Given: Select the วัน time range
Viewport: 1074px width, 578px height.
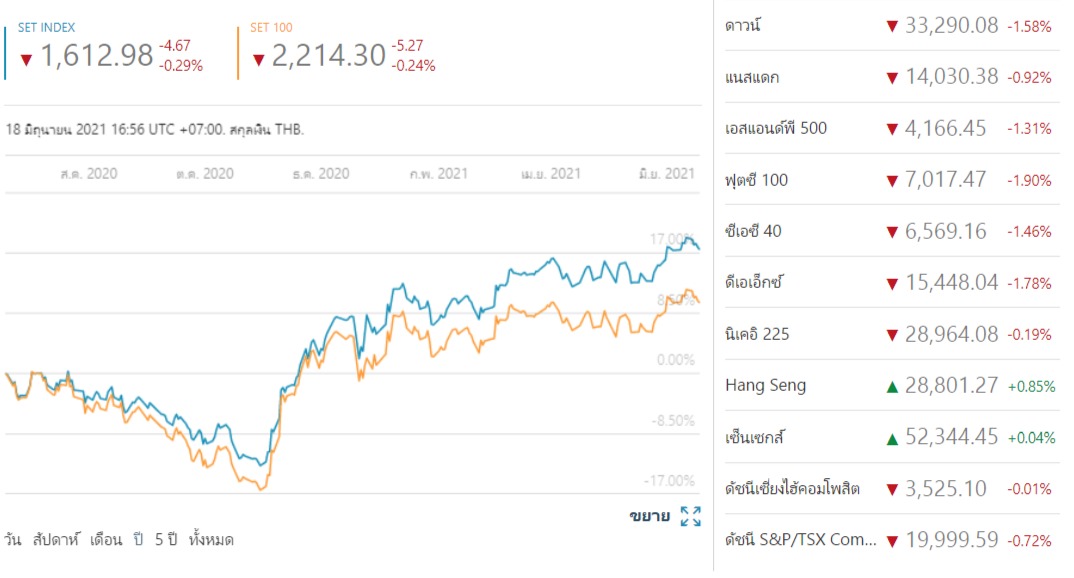Looking at the screenshot, I should coord(14,540).
